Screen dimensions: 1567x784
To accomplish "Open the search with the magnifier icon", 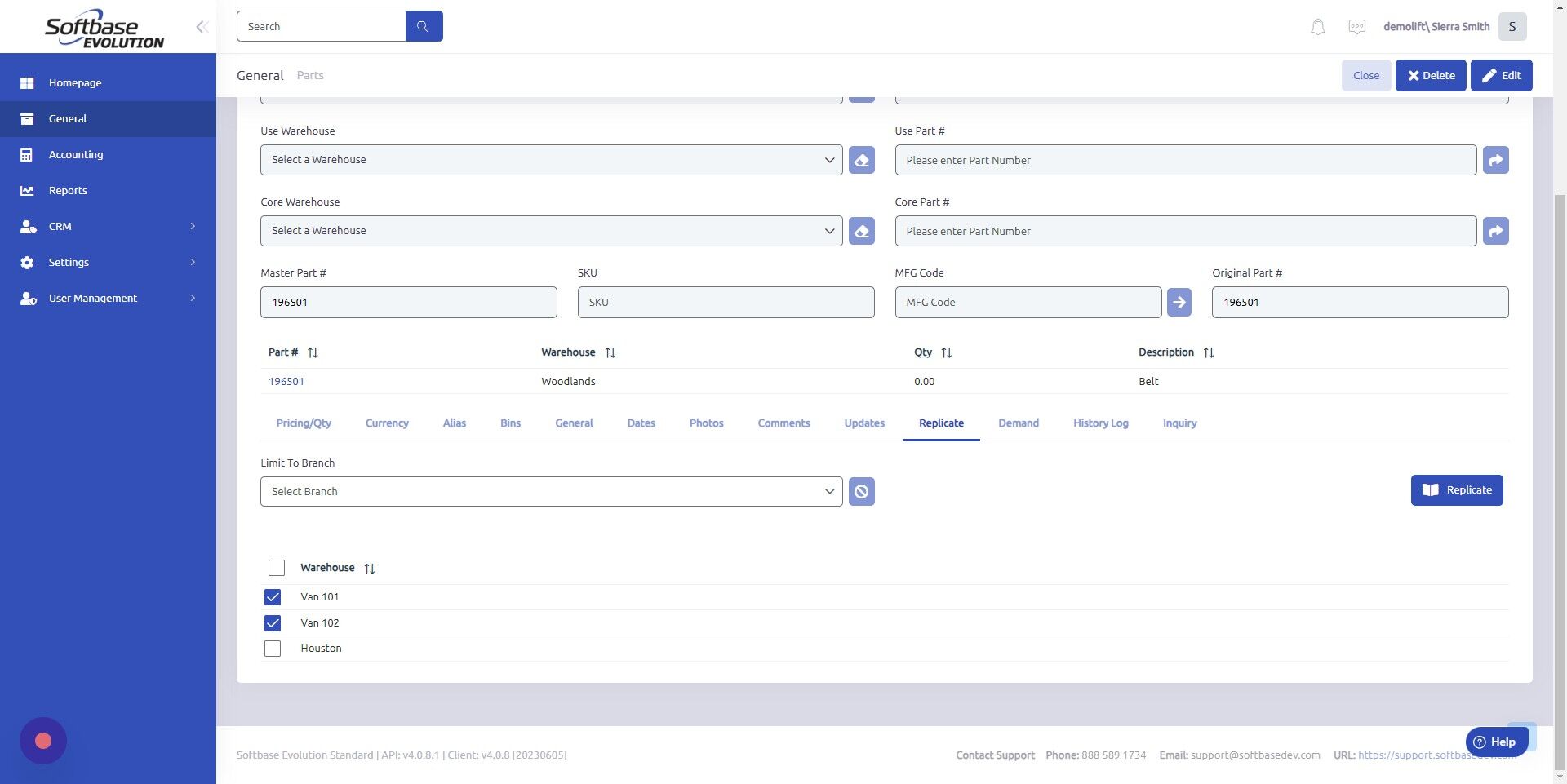I will point(423,25).
